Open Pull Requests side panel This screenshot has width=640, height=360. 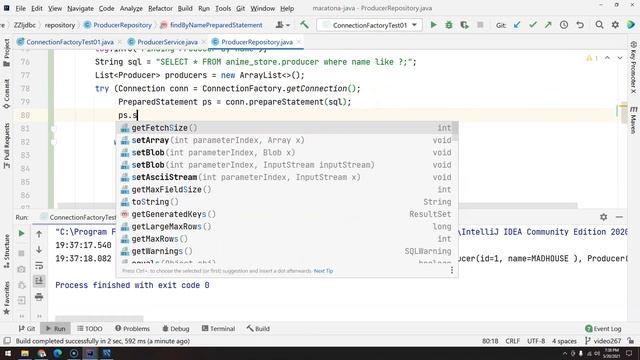7,146
